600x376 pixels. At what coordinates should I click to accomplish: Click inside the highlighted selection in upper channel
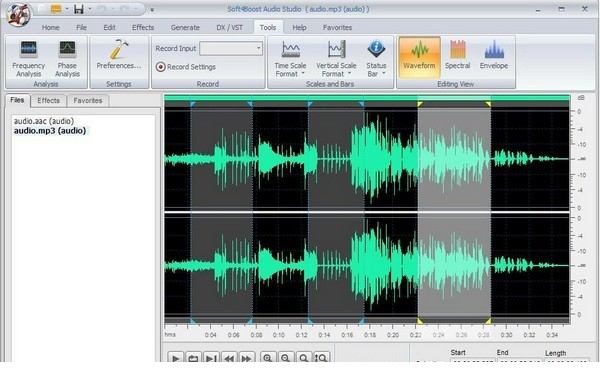[x=454, y=158]
